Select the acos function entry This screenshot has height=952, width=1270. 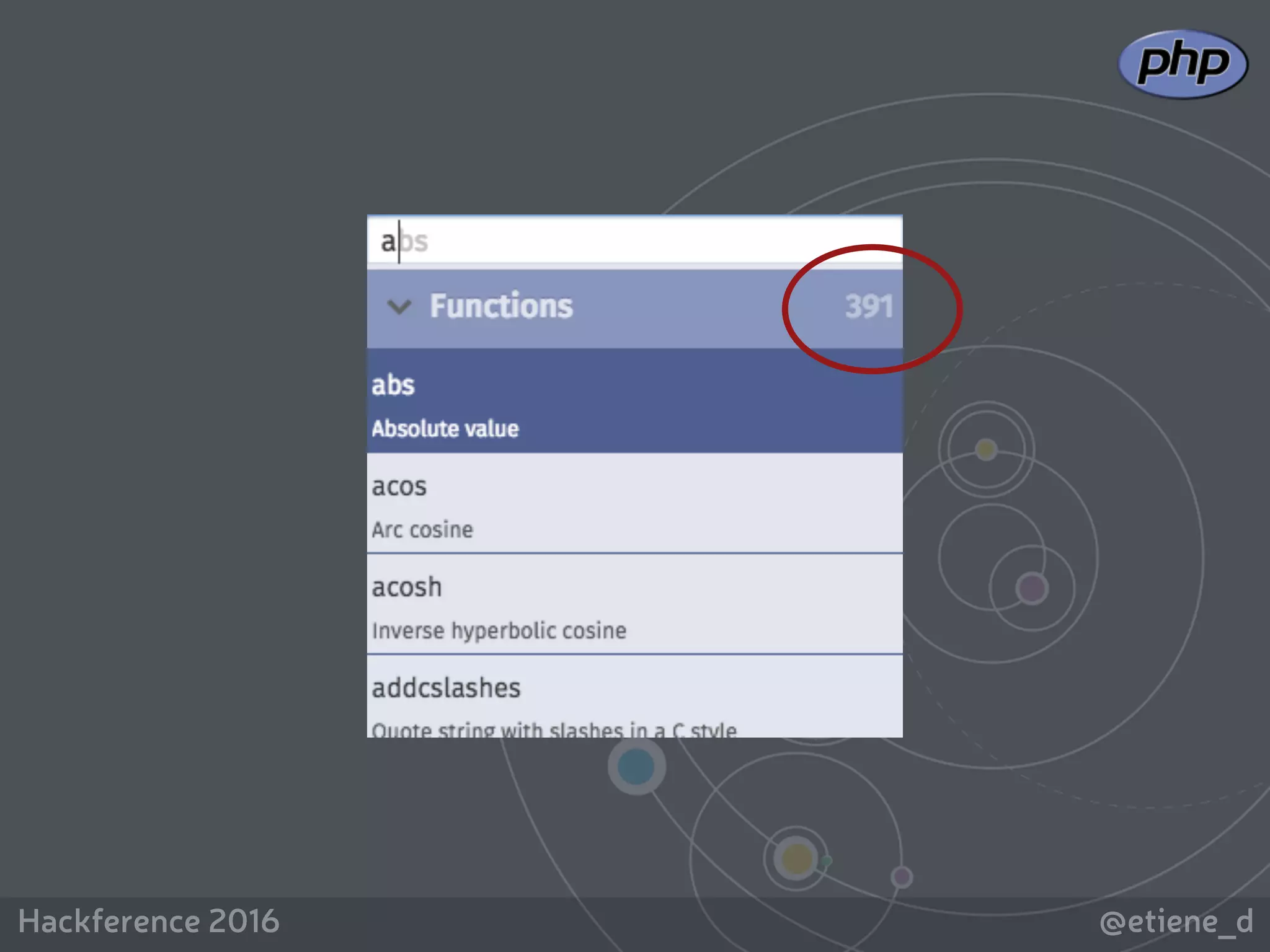point(399,487)
